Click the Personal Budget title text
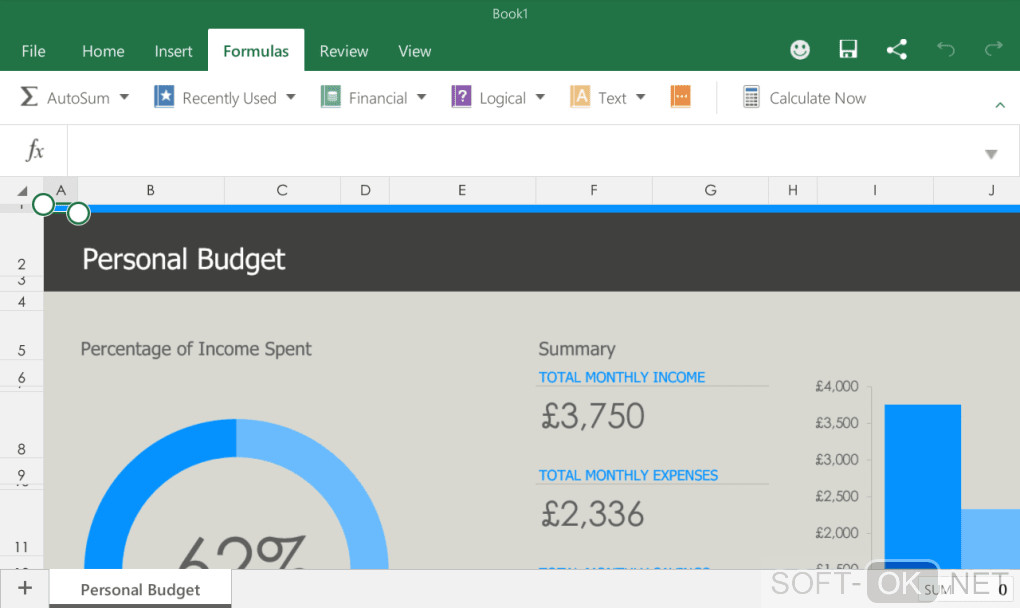The image size is (1020, 608). click(x=183, y=259)
